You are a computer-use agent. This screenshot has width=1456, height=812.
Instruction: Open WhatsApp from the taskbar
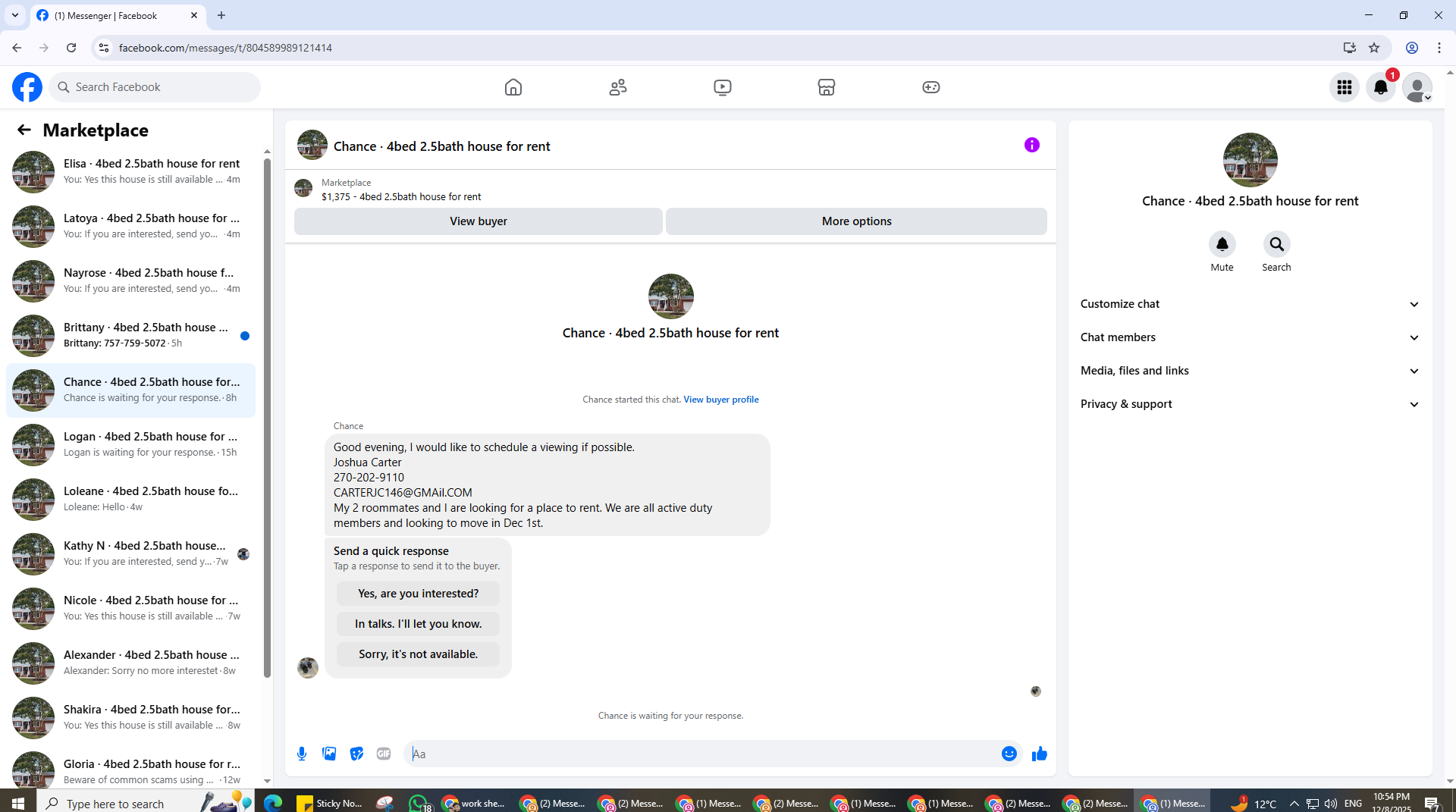coord(419,803)
